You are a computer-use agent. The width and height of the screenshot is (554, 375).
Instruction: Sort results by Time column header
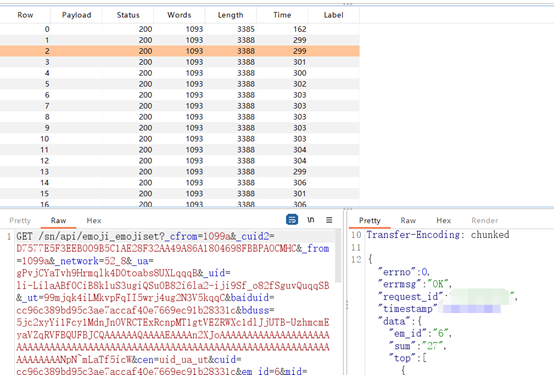tap(282, 15)
